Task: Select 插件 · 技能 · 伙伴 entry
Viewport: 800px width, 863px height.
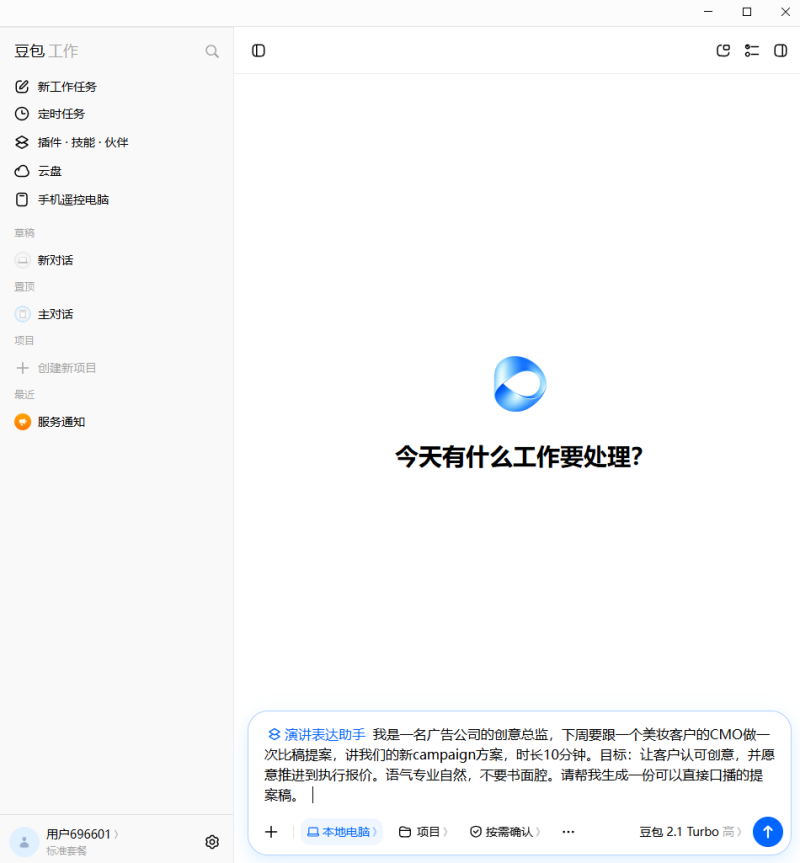Action: click(83, 142)
